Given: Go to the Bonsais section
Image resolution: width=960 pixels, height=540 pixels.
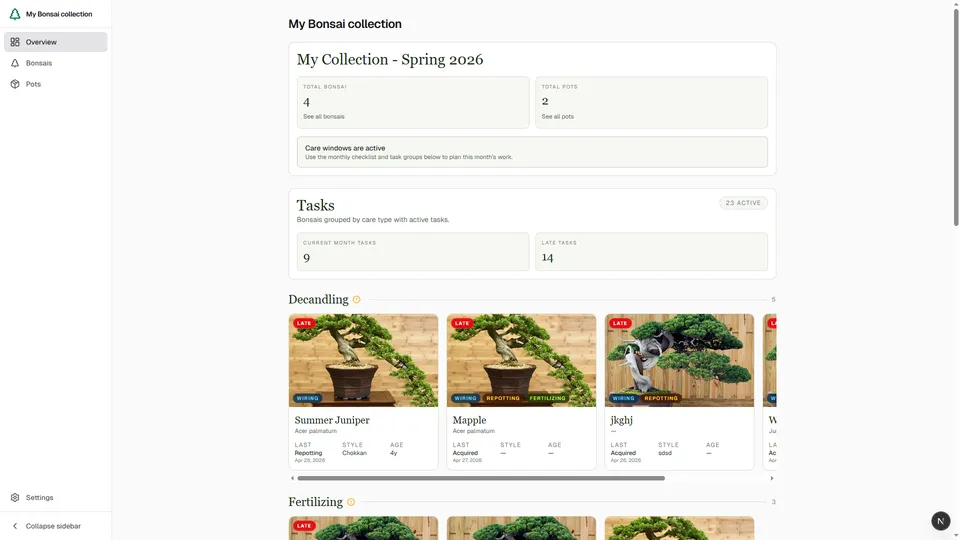Looking at the screenshot, I should pyautogui.click(x=56, y=63).
